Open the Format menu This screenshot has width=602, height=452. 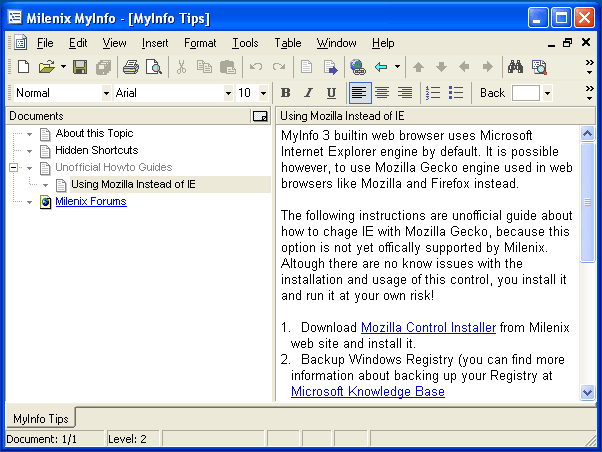tap(200, 43)
